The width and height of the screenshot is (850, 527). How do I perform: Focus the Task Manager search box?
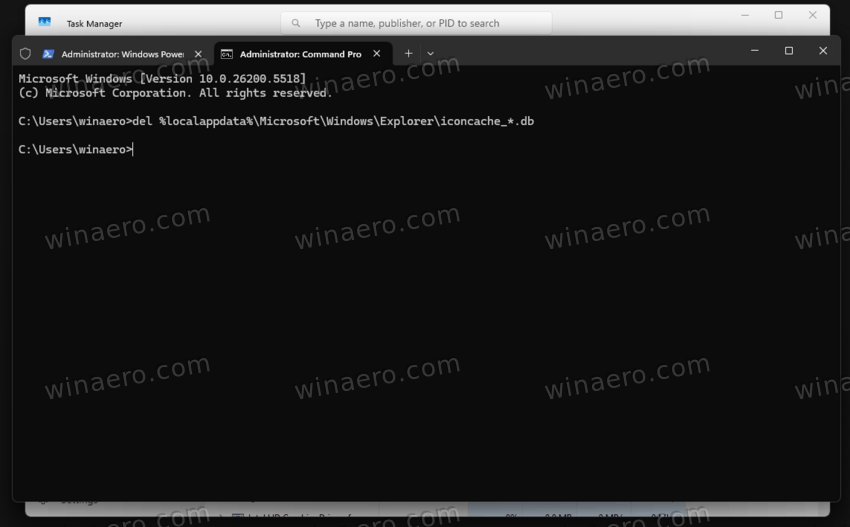(416, 23)
